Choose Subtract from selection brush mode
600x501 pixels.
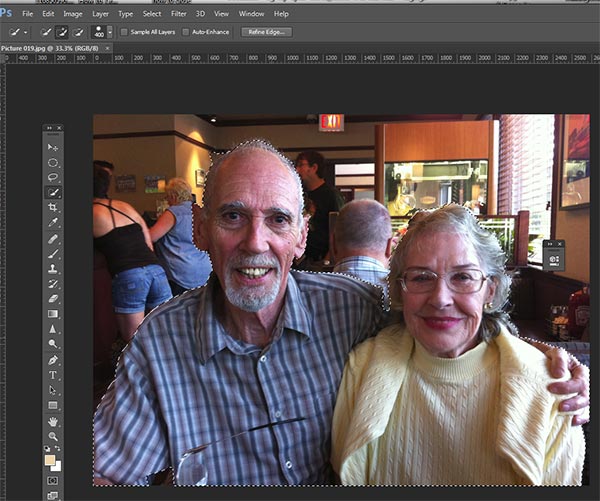pos(78,32)
